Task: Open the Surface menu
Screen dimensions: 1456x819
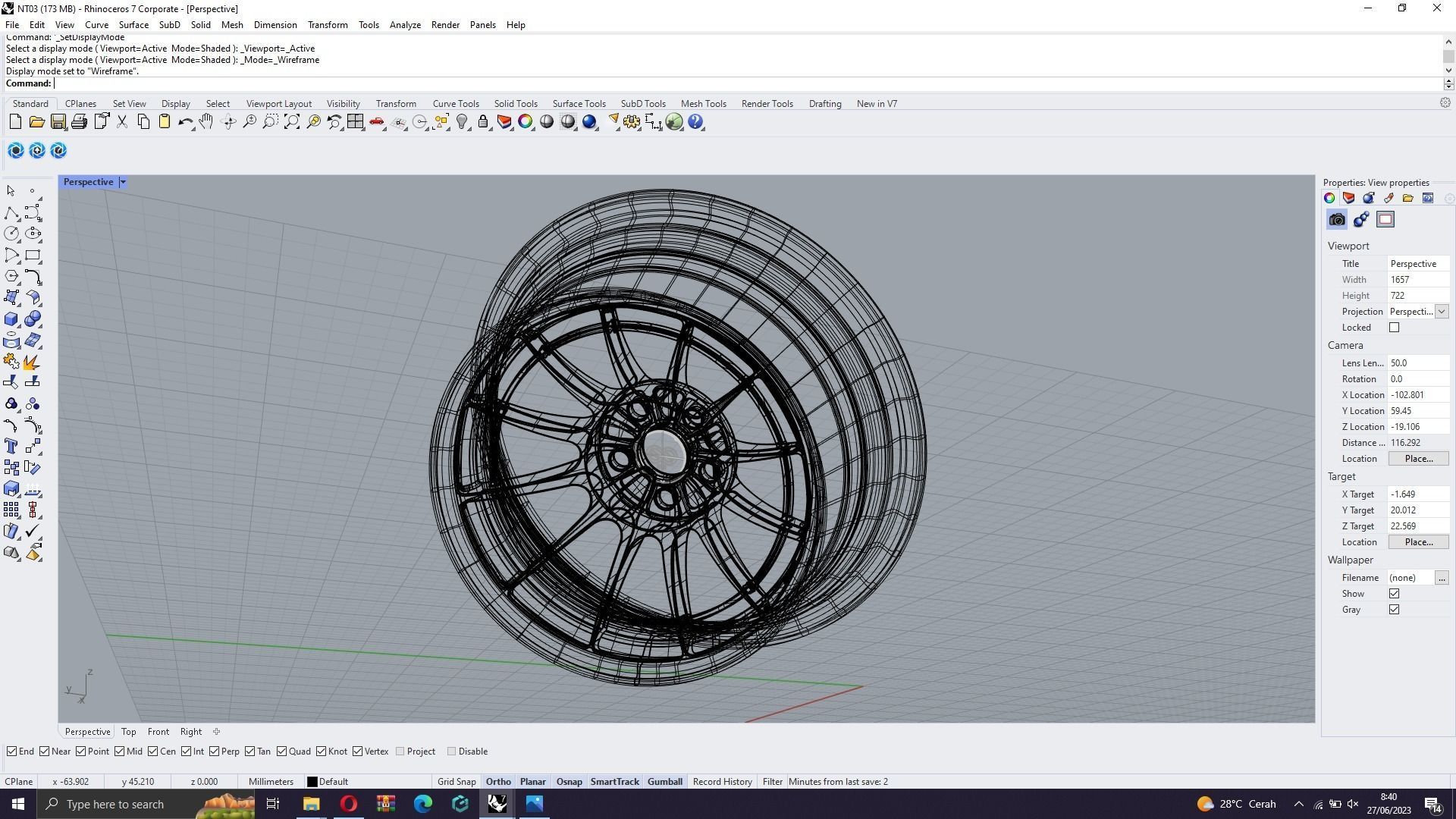Action: (133, 25)
